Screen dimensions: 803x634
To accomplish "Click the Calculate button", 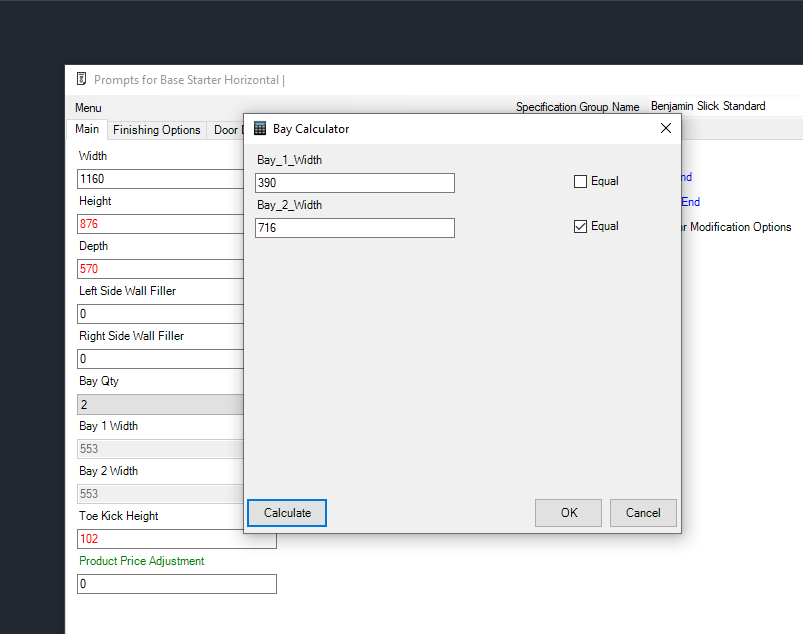I will tap(287, 513).
